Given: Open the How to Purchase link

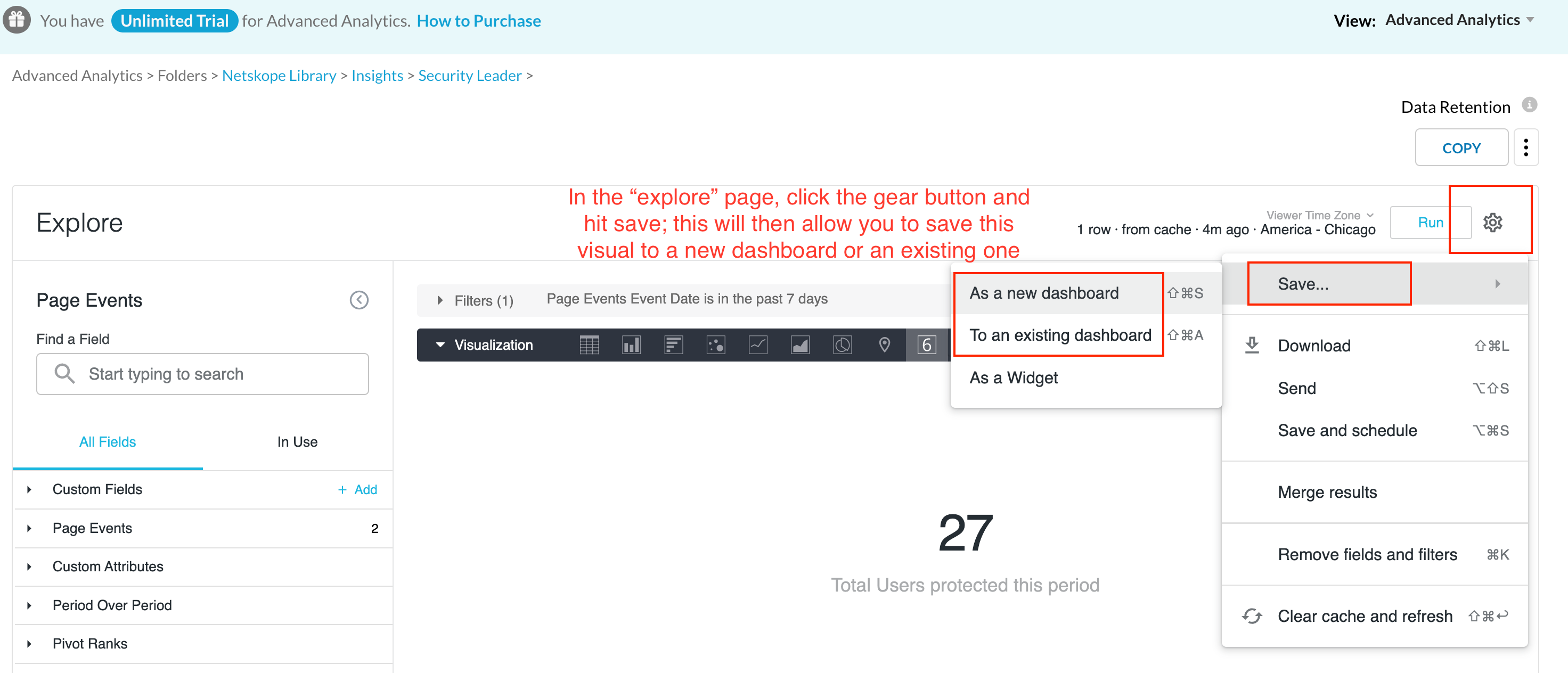Looking at the screenshot, I should (478, 21).
